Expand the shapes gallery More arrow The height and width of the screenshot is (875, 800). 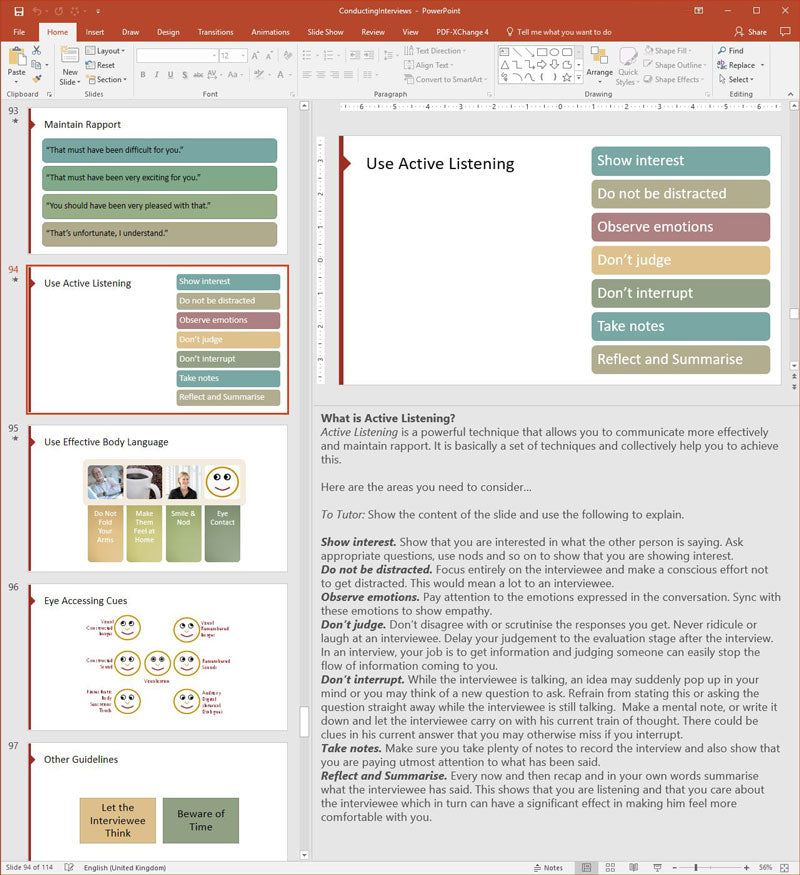[579, 78]
